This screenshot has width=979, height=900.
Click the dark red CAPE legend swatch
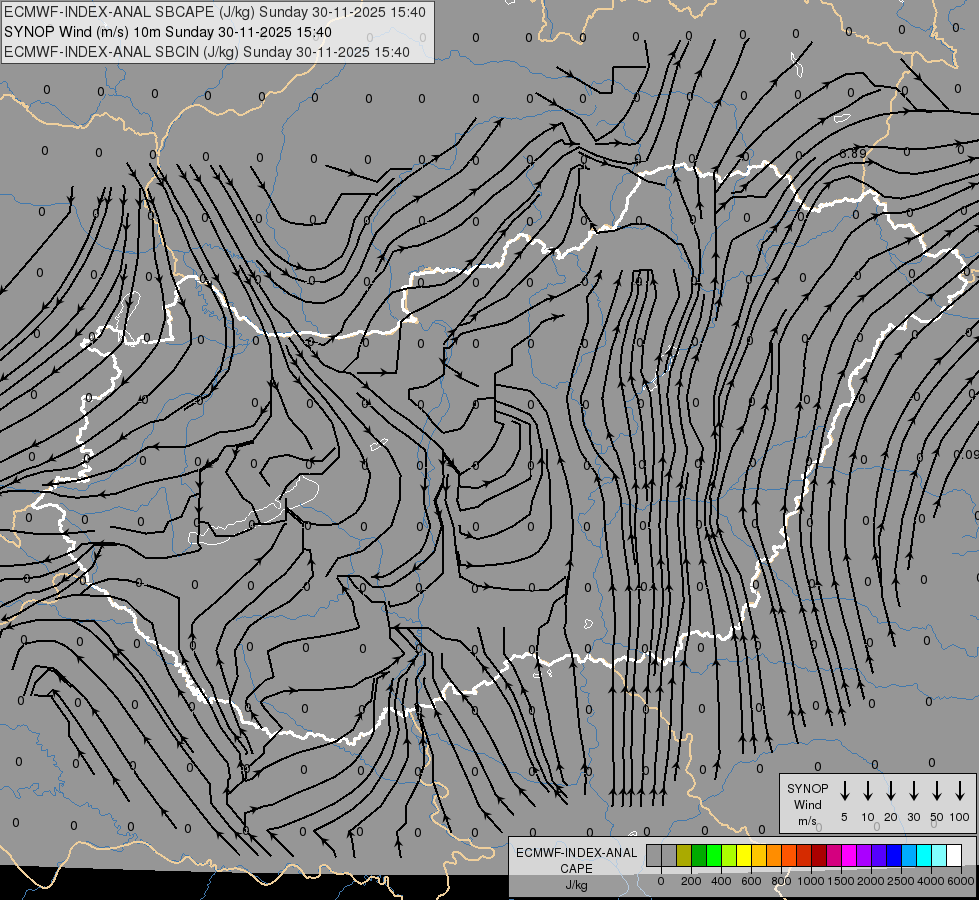819,855
